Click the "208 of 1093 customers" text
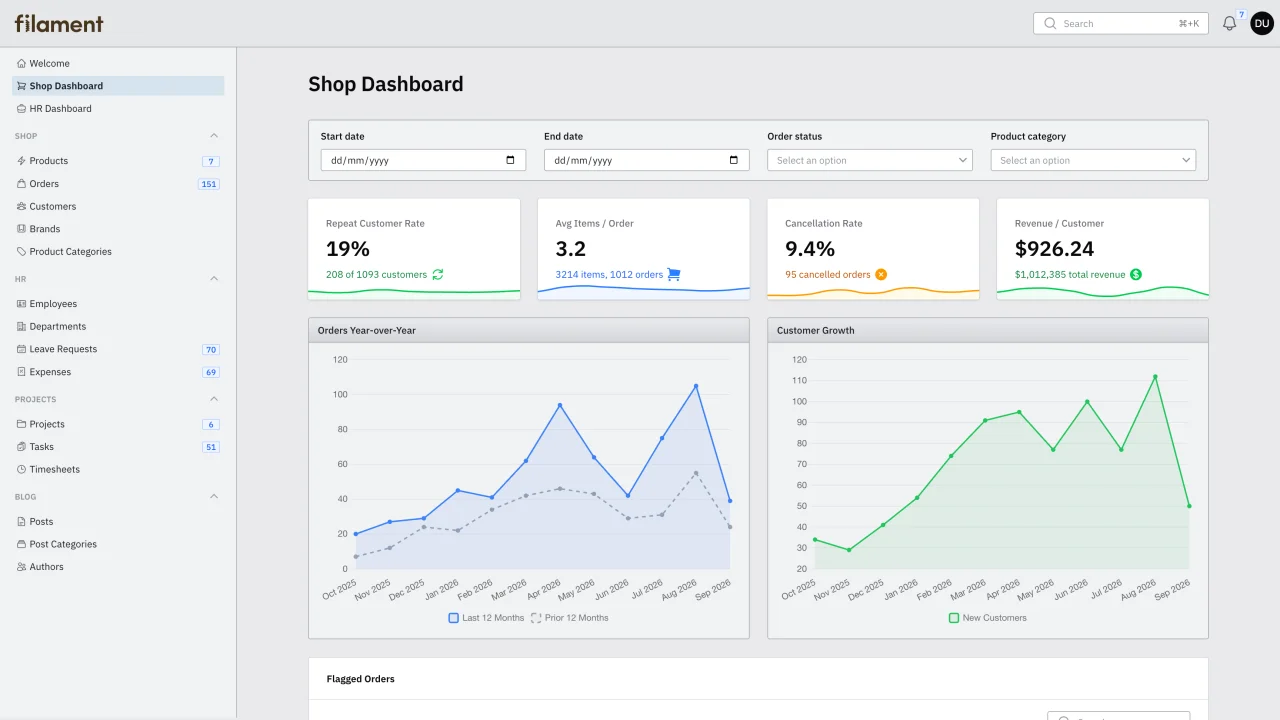The height and width of the screenshot is (720, 1280). point(376,274)
